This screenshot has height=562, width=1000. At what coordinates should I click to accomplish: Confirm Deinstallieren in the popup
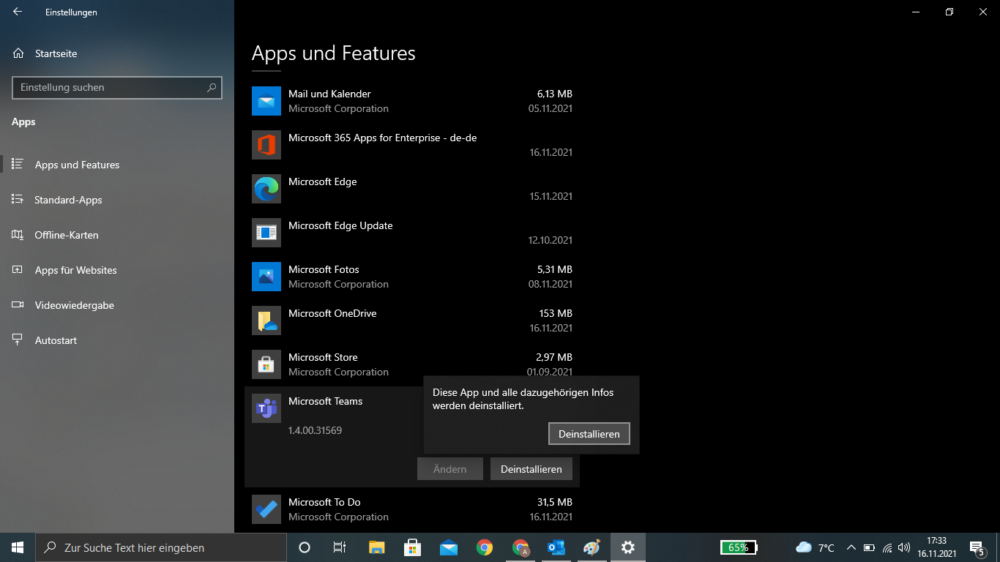(x=589, y=434)
